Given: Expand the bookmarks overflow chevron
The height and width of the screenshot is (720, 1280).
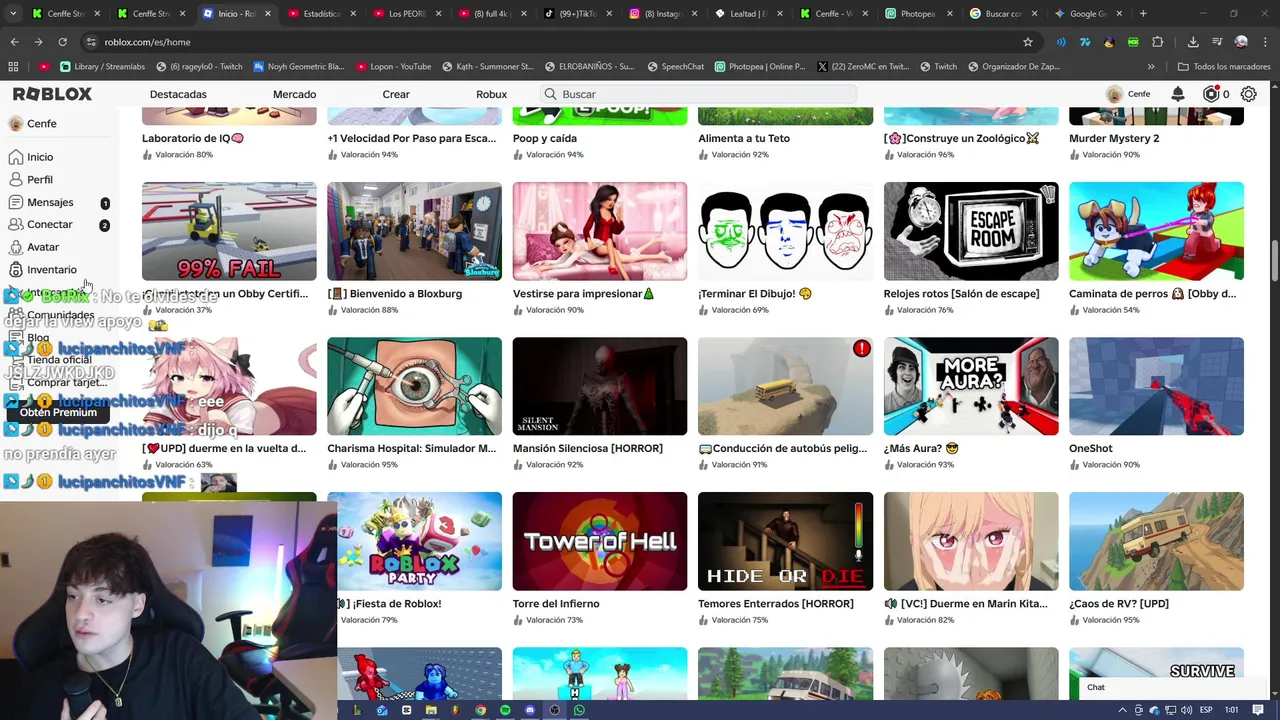Looking at the screenshot, I should coord(1151,67).
